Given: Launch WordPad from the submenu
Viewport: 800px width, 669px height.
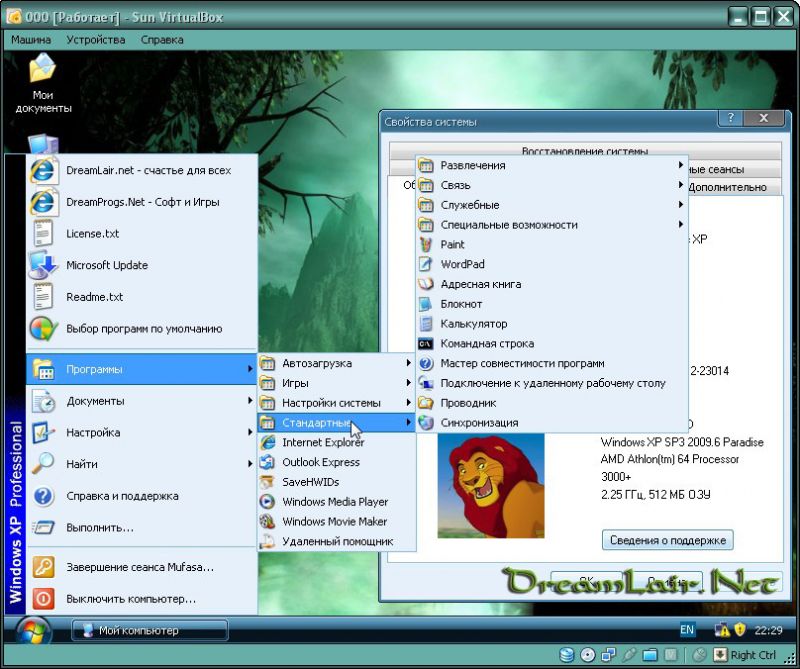Looking at the screenshot, I should (462, 264).
